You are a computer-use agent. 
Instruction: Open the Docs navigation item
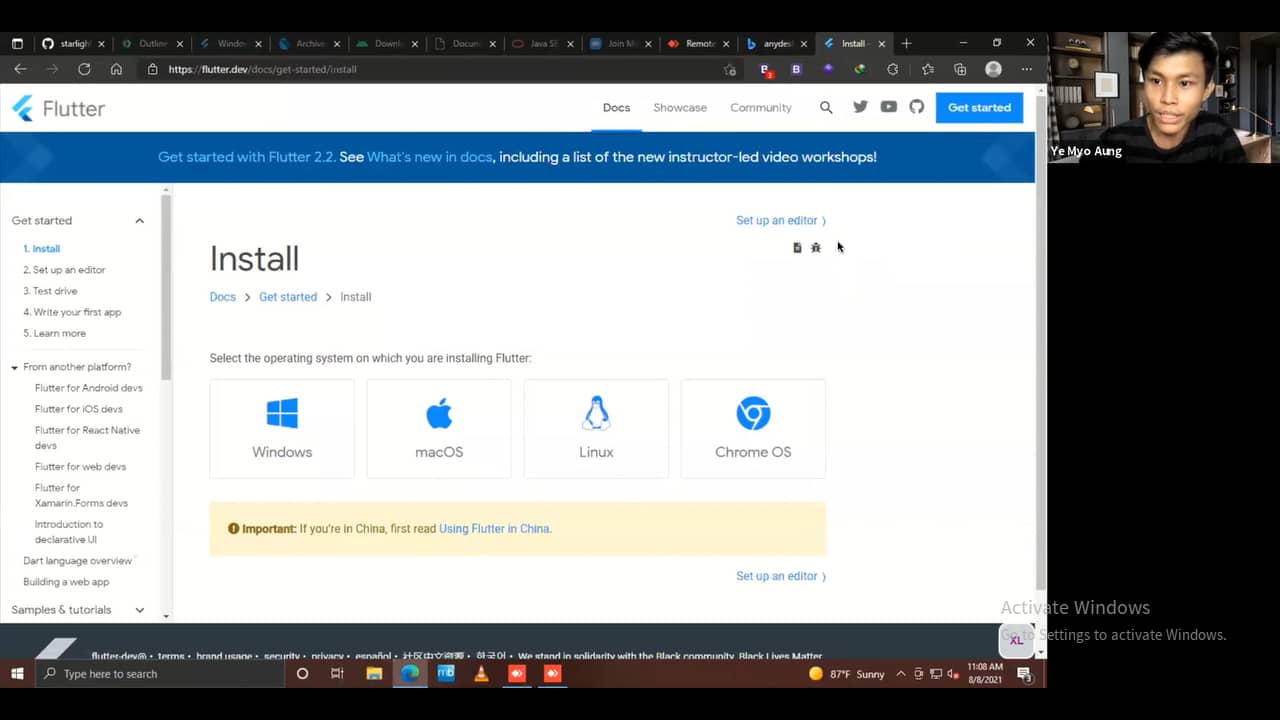(616, 107)
